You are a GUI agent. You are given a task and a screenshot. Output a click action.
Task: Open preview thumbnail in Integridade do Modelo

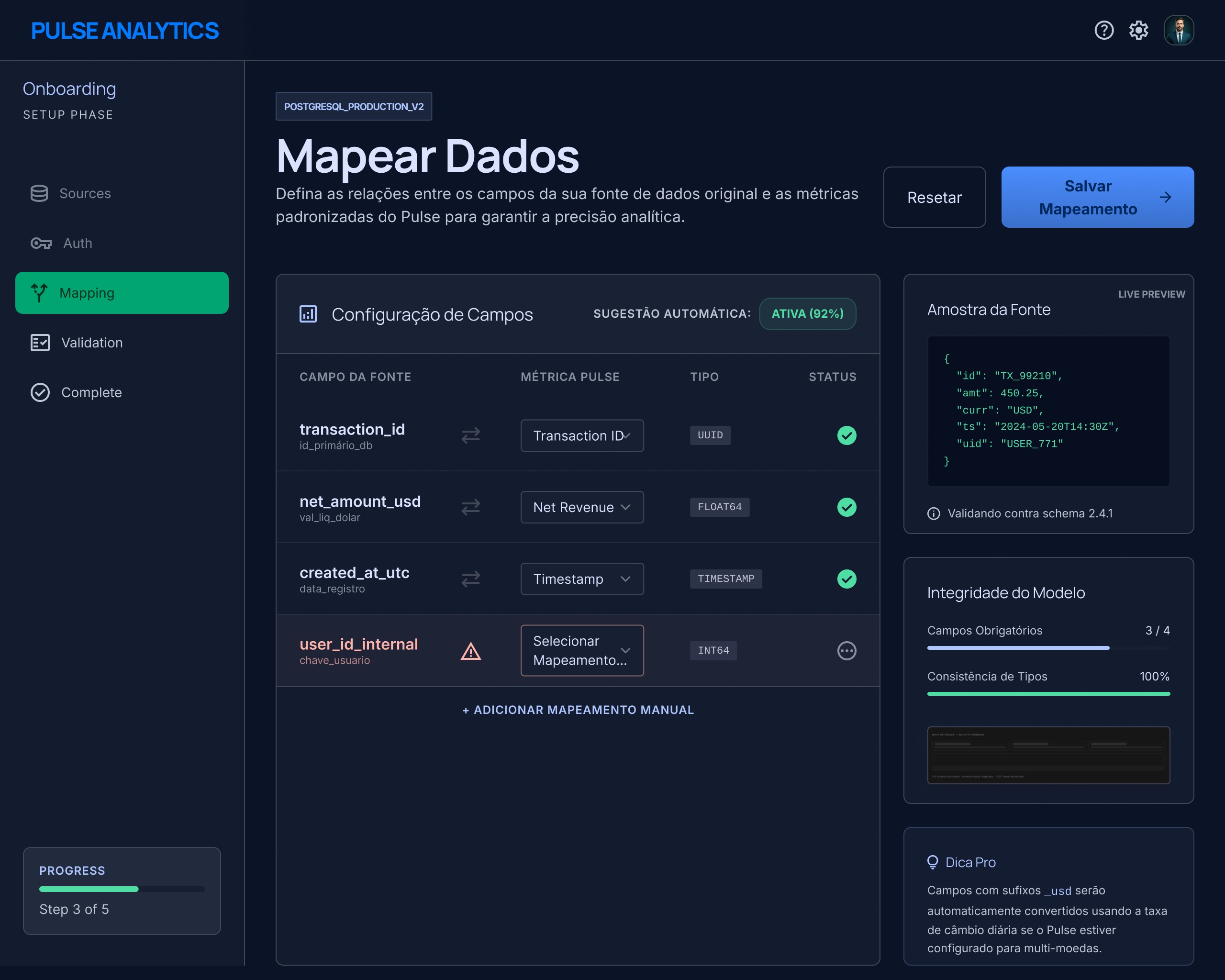point(1048,755)
